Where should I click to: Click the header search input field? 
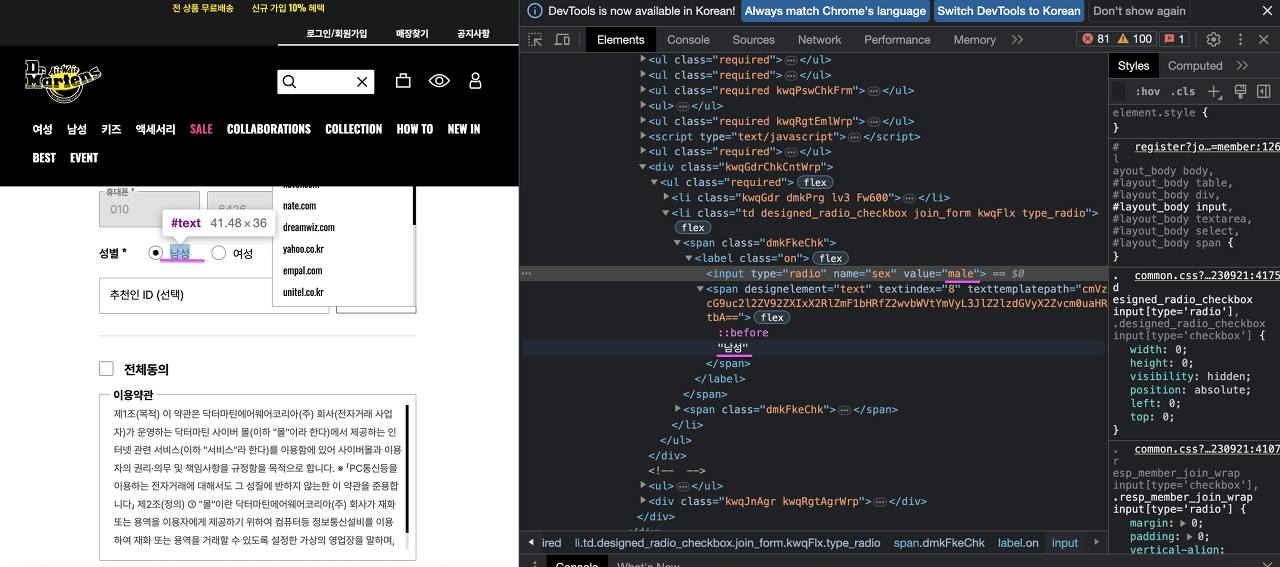[326, 82]
